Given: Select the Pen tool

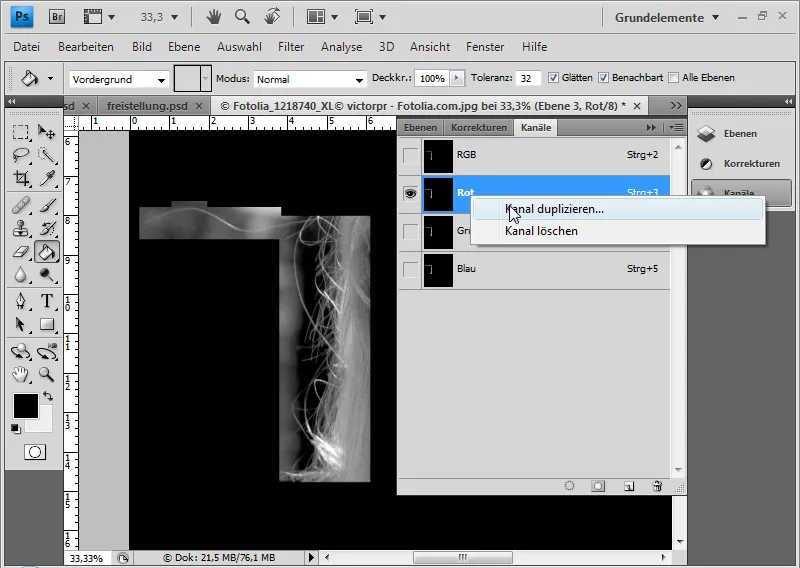Looking at the screenshot, I should click(20, 301).
